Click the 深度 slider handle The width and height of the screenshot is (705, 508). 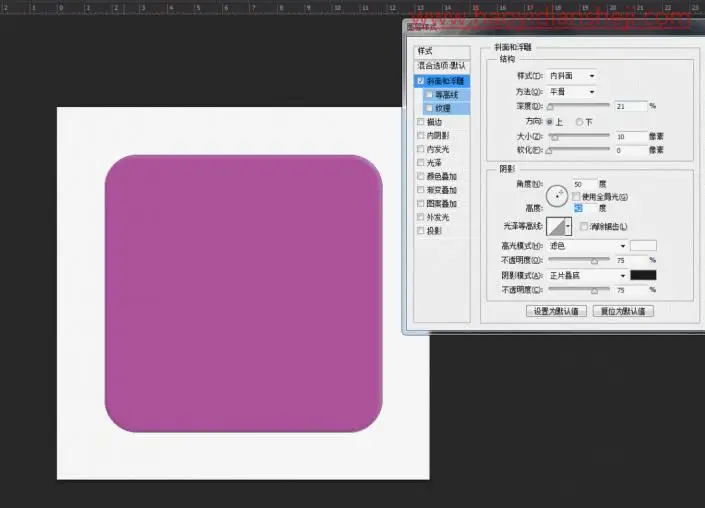pos(550,107)
